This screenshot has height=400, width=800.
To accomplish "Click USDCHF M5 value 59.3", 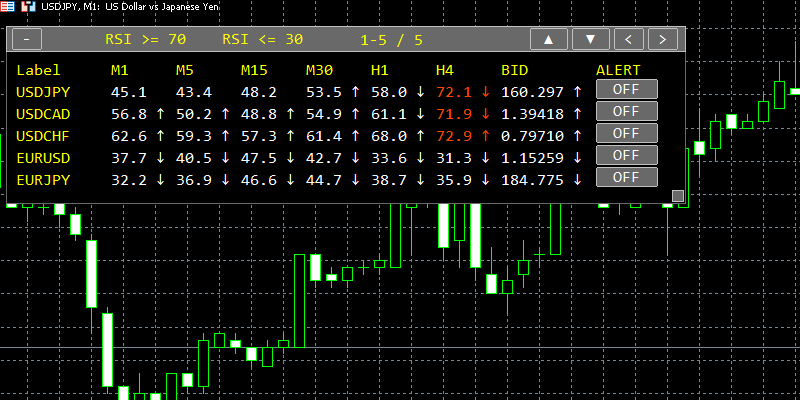I will point(194,136).
